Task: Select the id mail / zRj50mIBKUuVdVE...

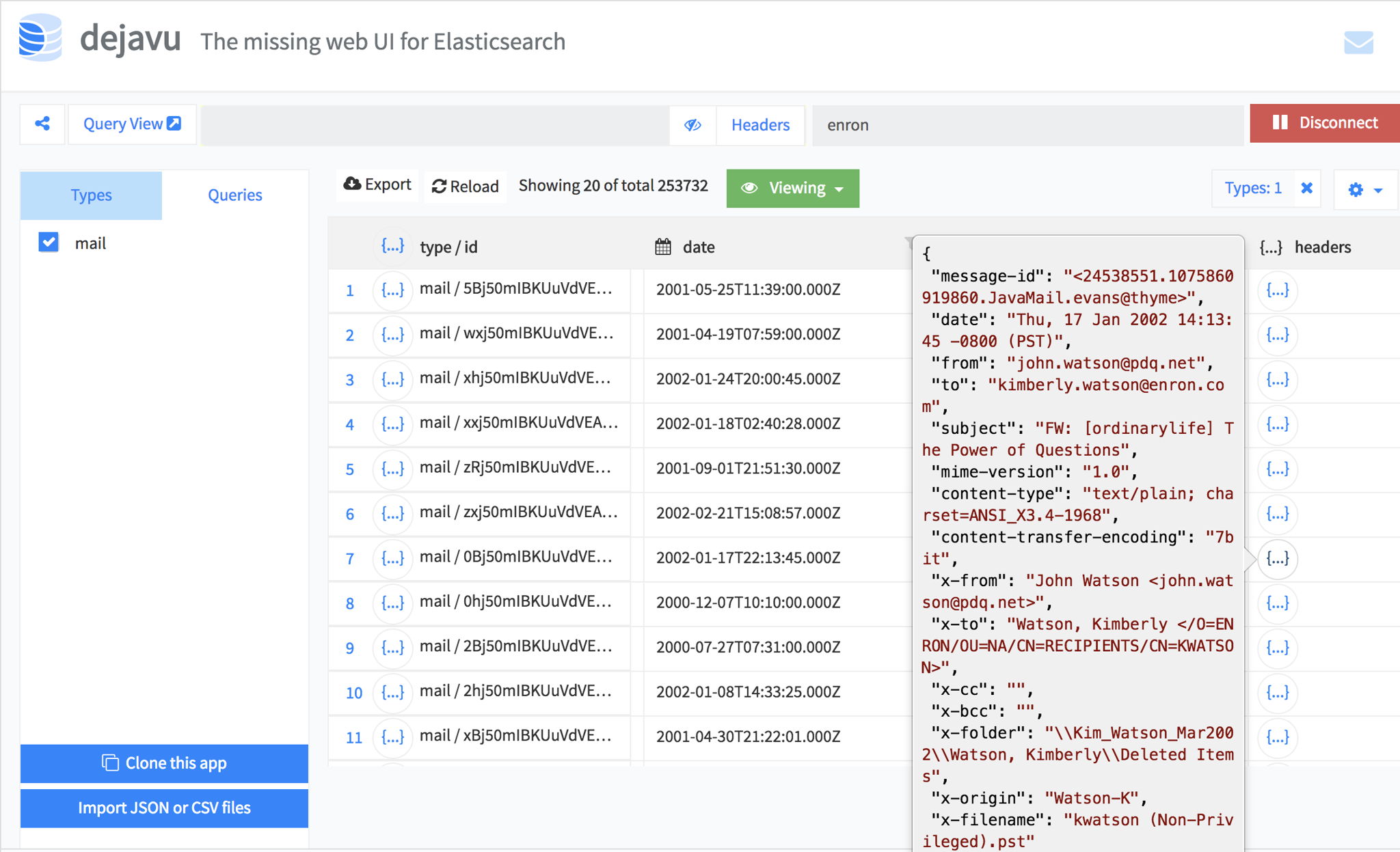Action: click(x=515, y=467)
